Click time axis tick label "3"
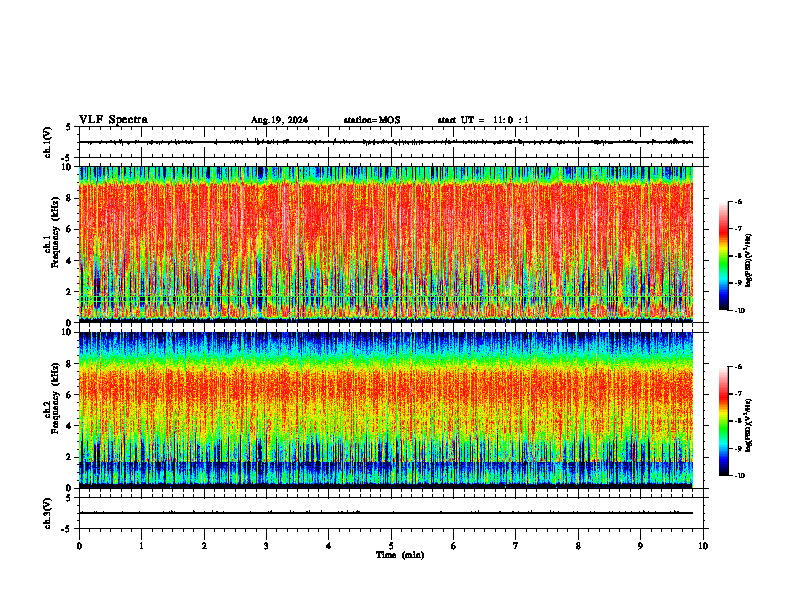Image resolution: width=792 pixels, height=612 pixels. tap(266, 546)
